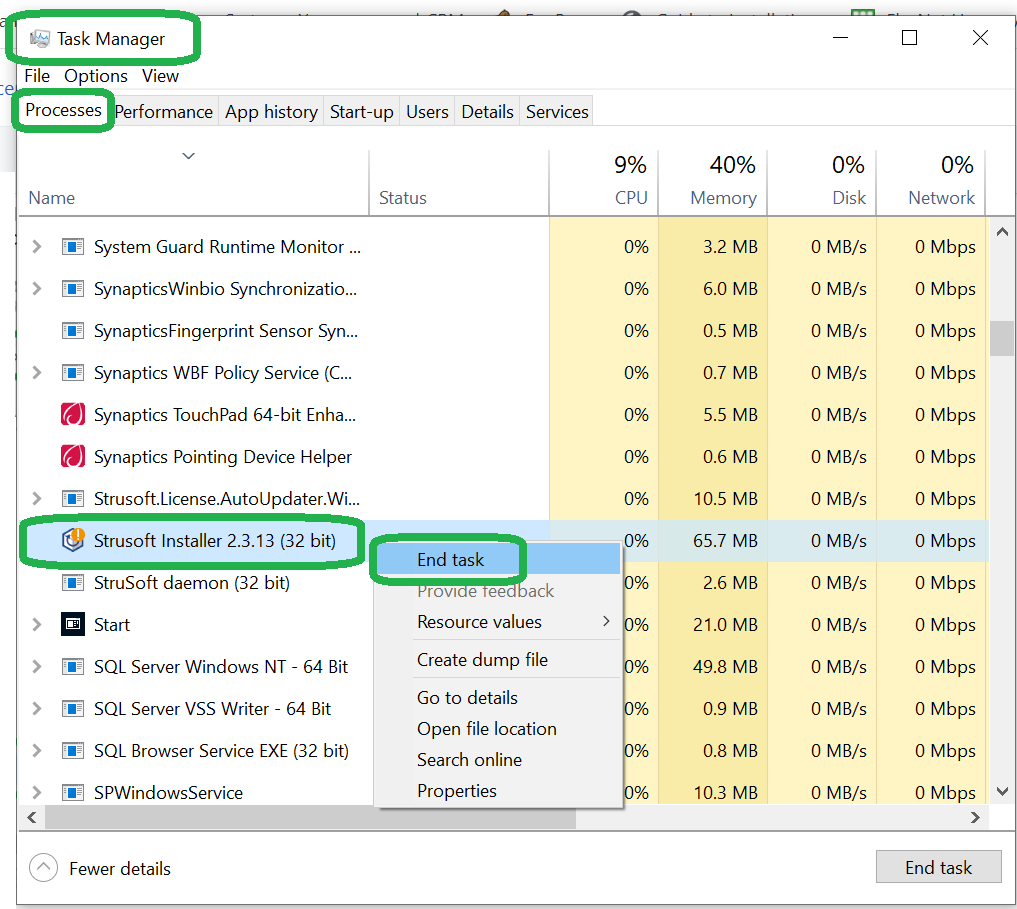Open the Options menu
The height and width of the screenshot is (909, 1017).
pyautogui.click(x=95, y=76)
